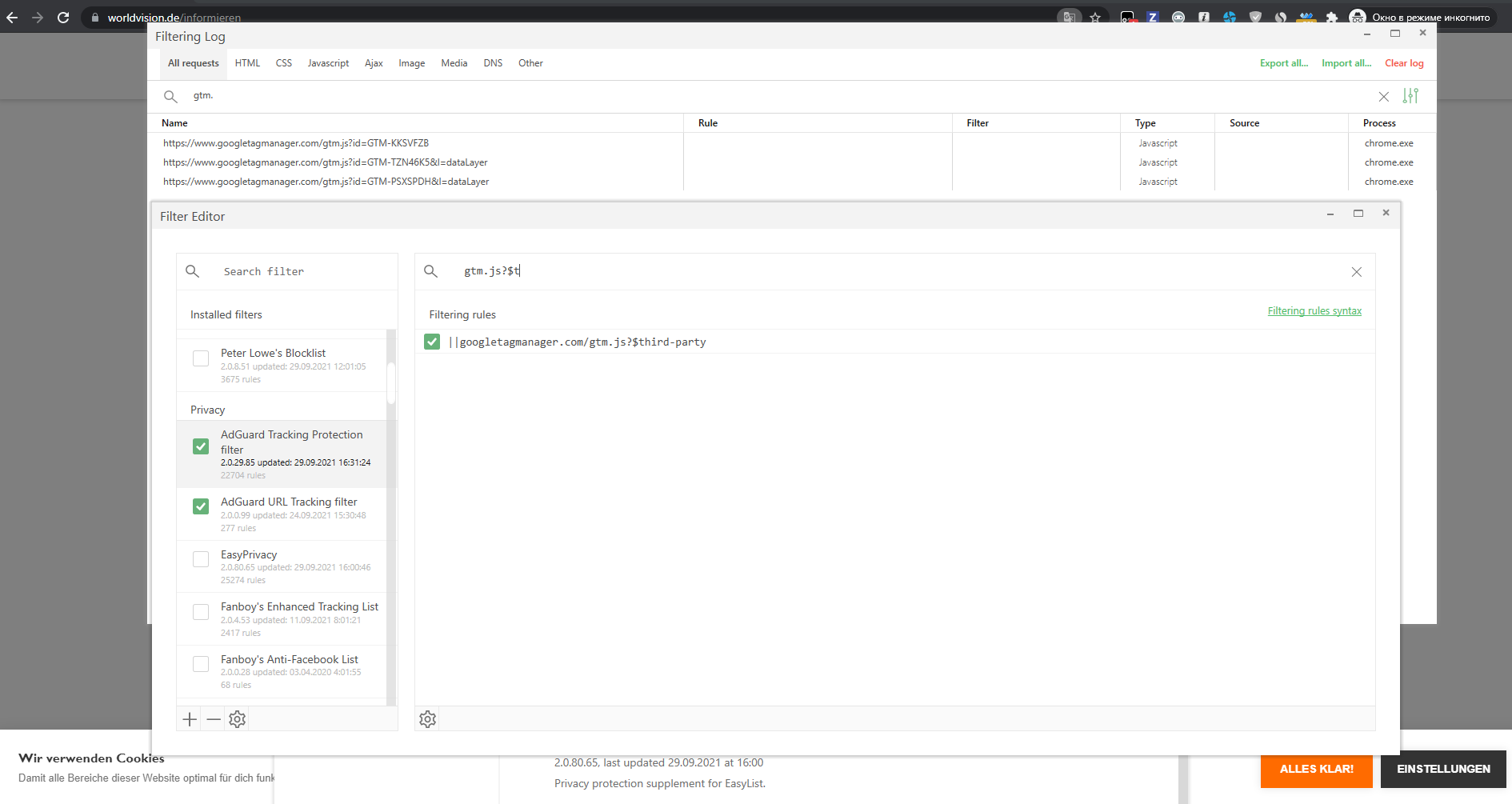Open installed filters settings gear
The width and height of the screenshot is (1512, 804).
click(x=237, y=719)
